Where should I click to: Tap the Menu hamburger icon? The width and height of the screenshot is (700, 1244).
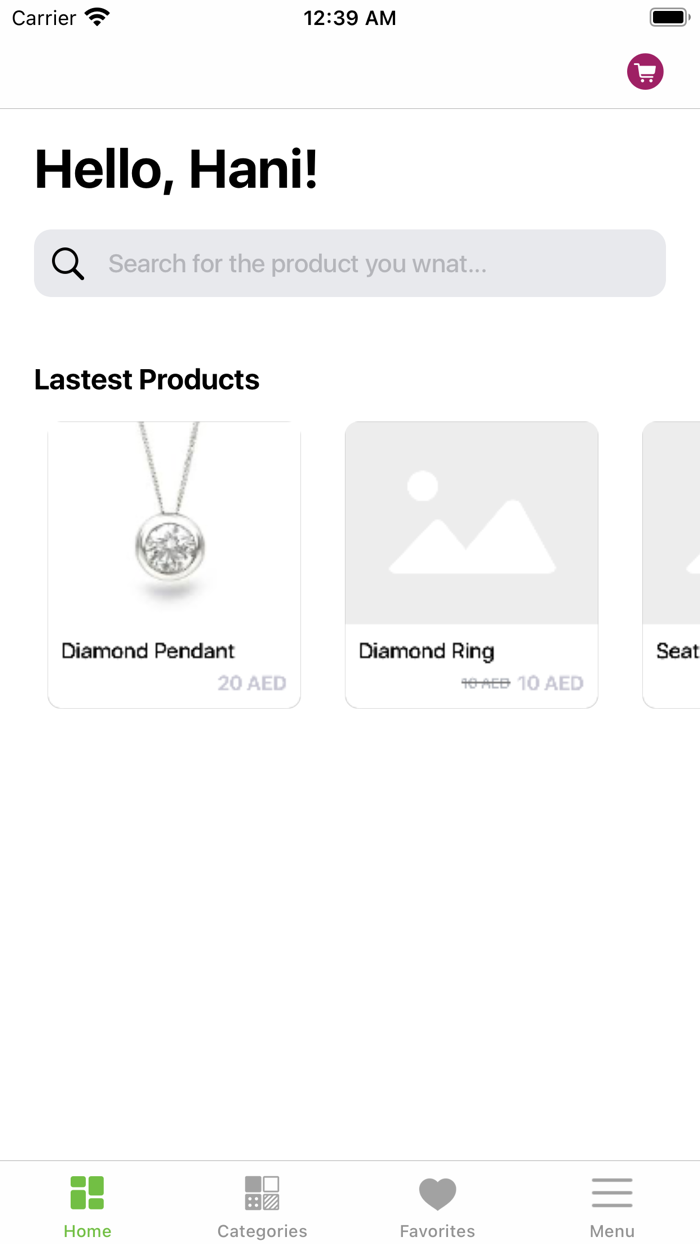click(x=612, y=1192)
